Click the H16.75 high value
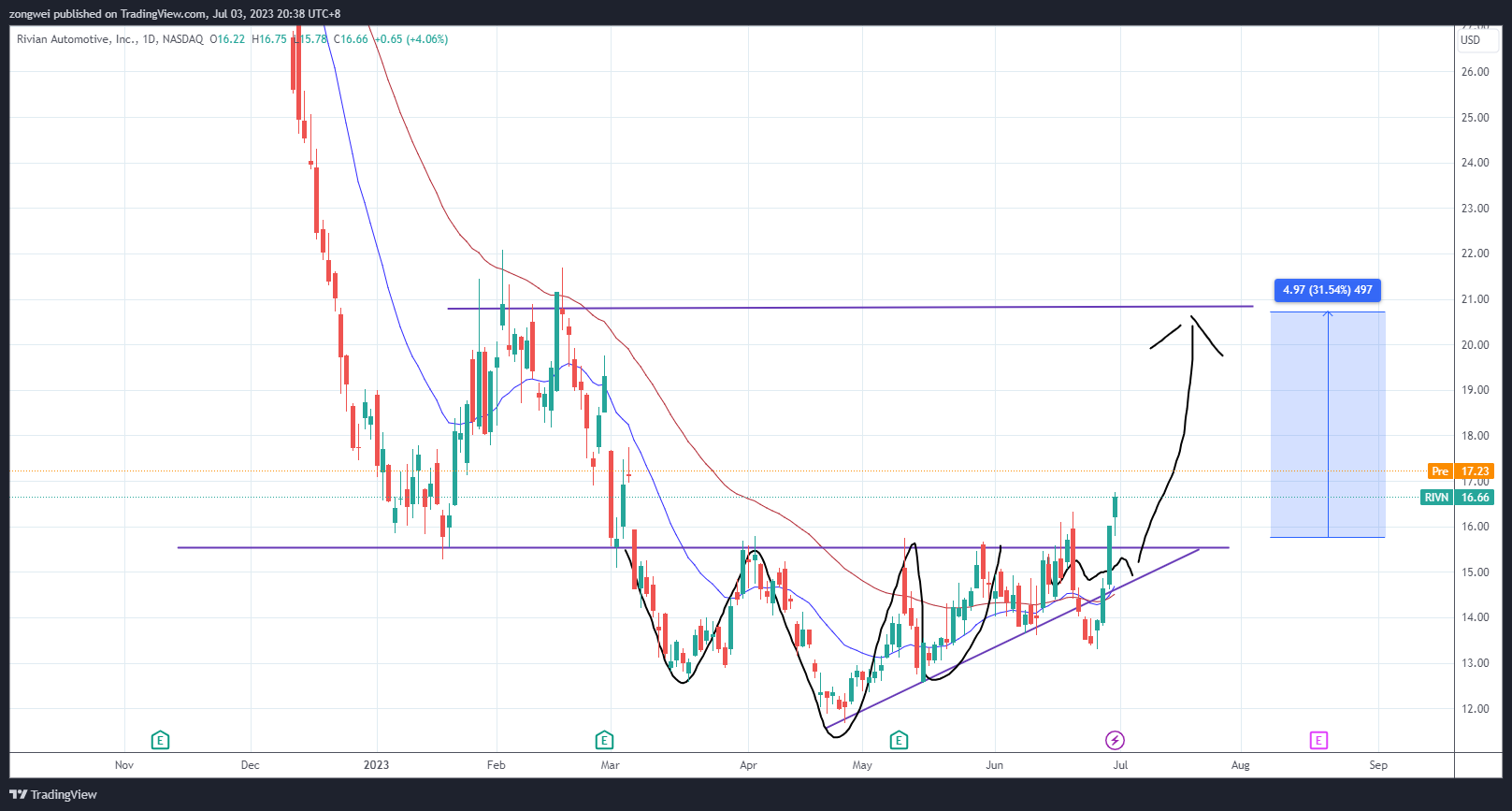Screen dimensions: 1512x811 pos(269,39)
